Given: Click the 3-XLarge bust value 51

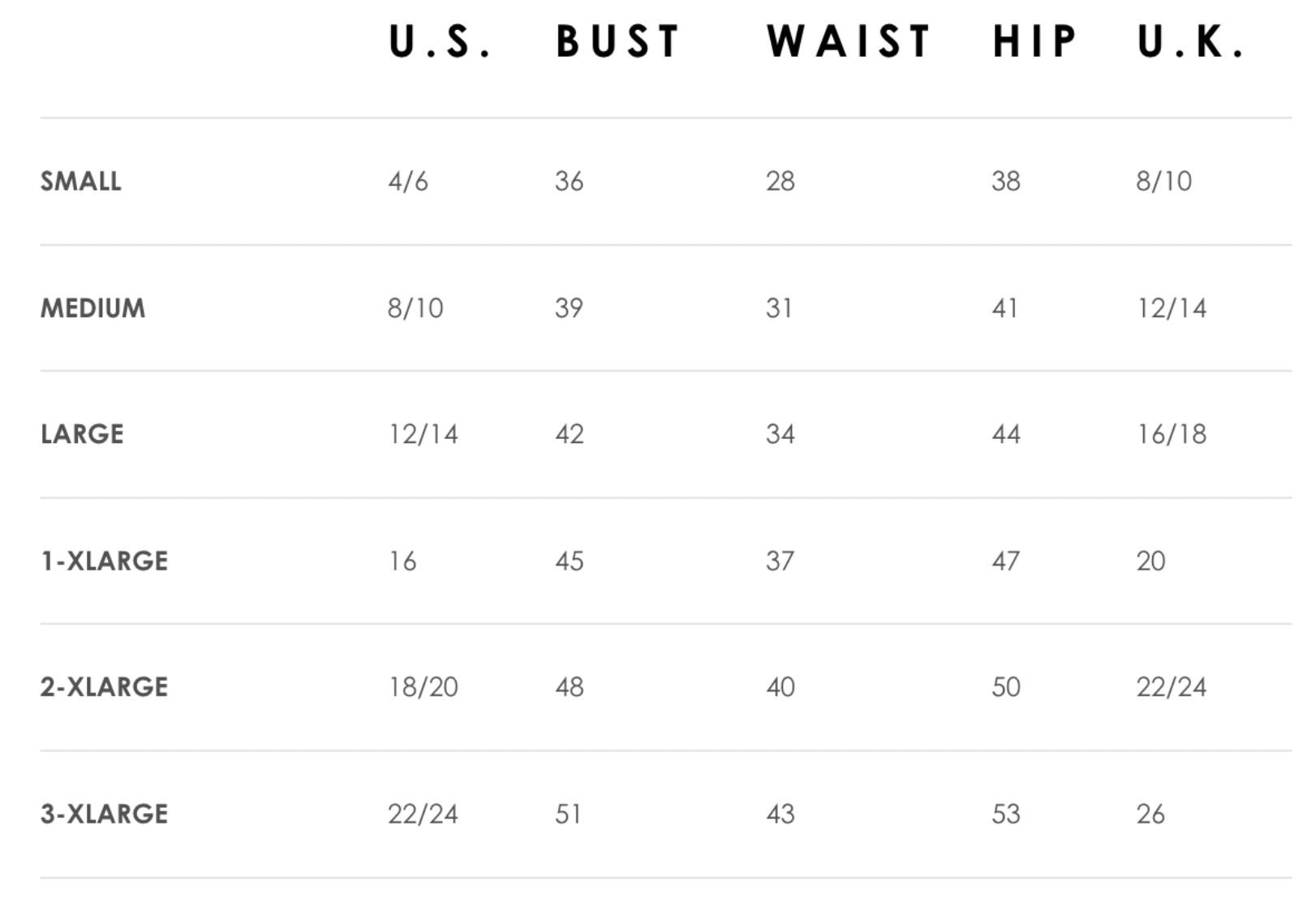Looking at the screenshot, I should point(568,814).
